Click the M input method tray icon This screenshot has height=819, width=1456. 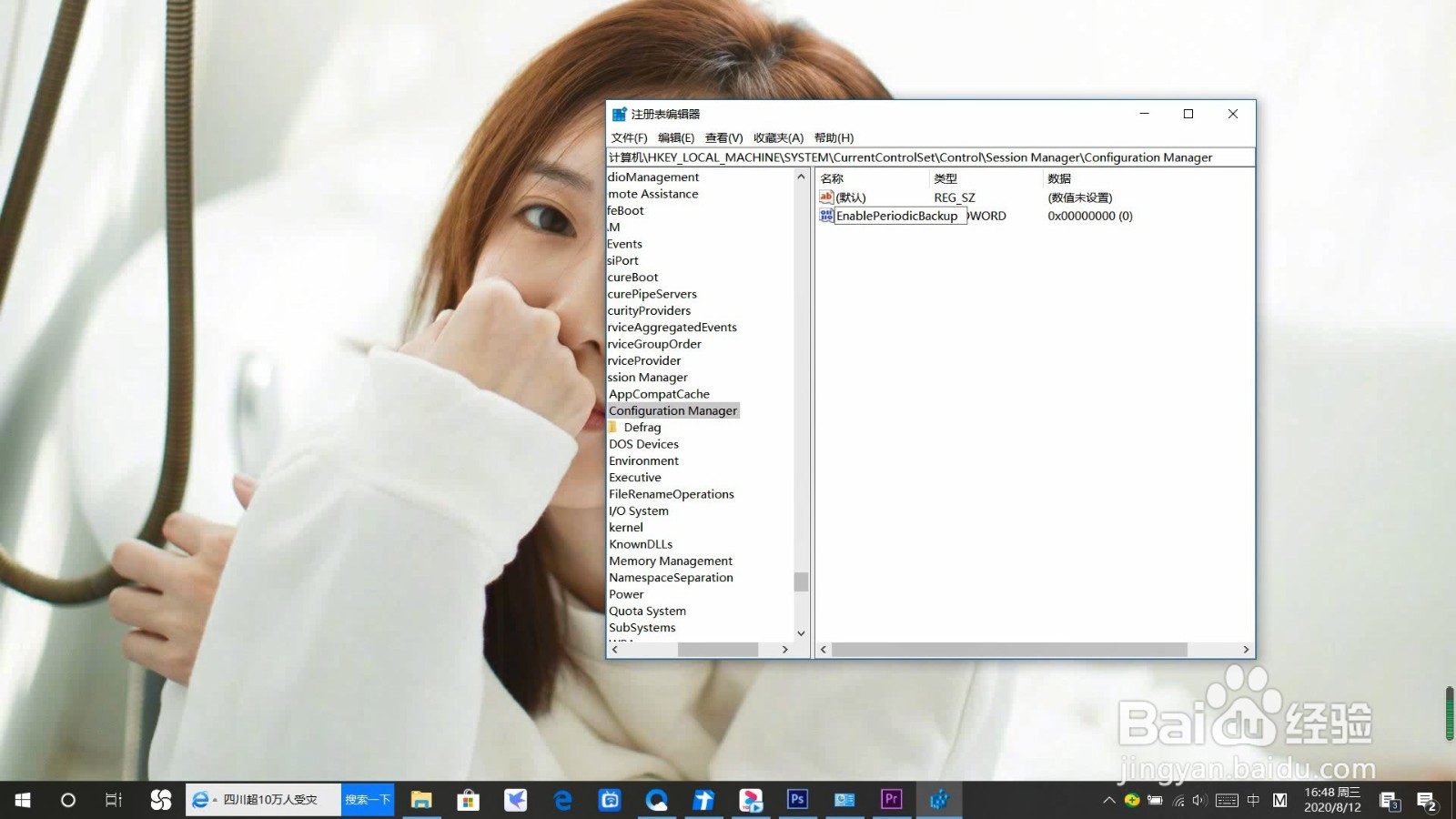[x=1280, y=801]
